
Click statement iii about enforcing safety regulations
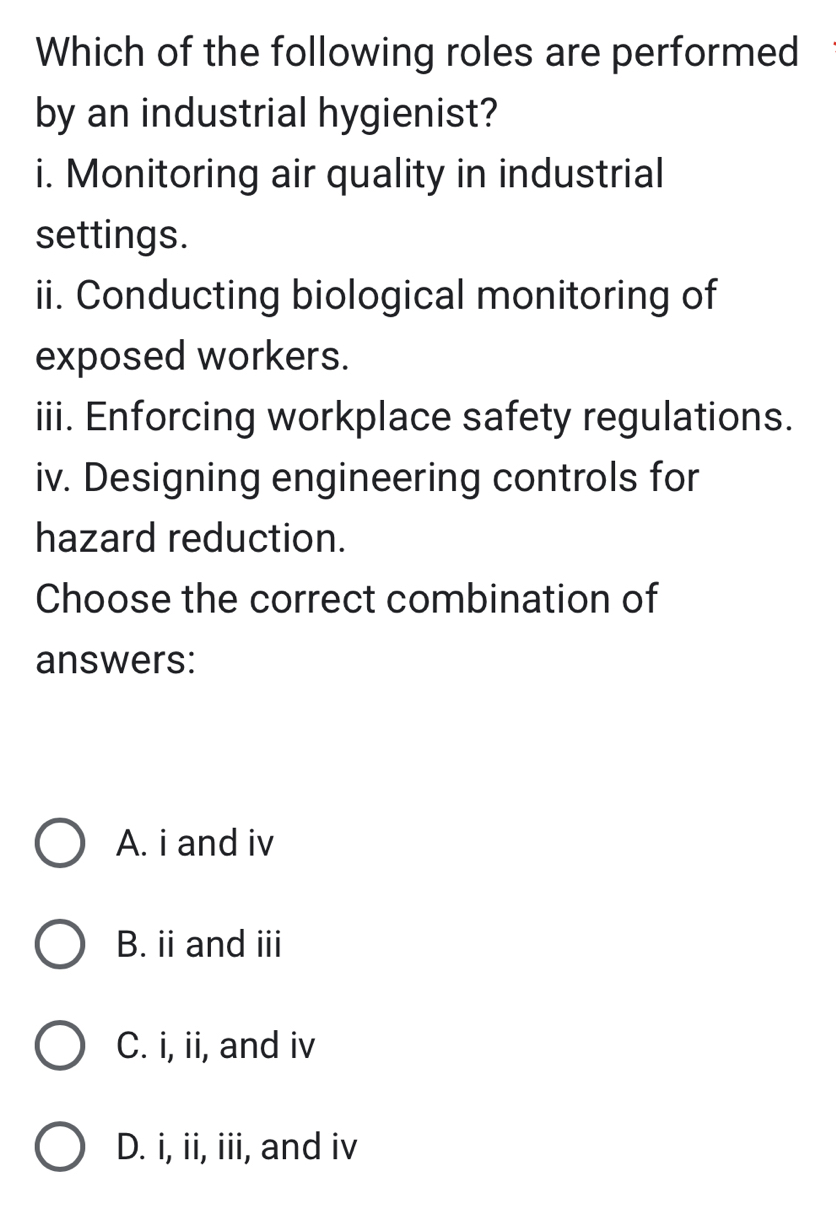pyautogui.click(x=416, y=418)
